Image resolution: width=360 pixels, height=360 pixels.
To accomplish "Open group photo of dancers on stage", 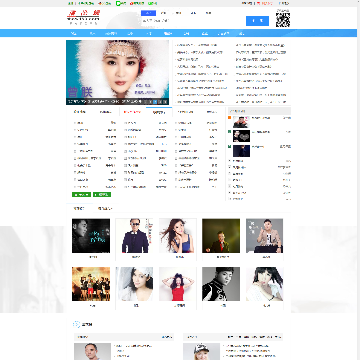I will coord(91,284).
